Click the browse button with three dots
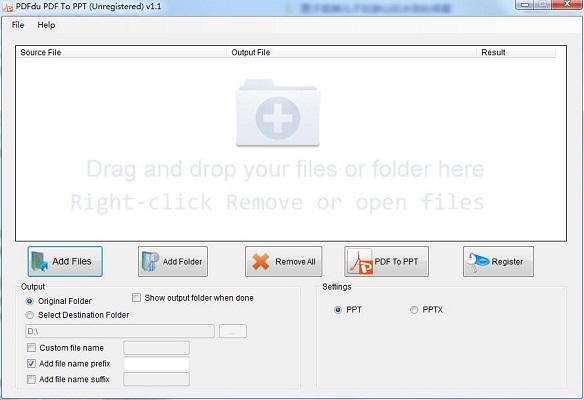Image resolution: width=584 pixels, height=400 pixels. [233, 331]
